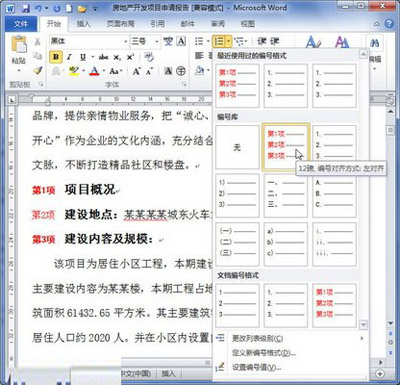Screen dimensions: 400x385
Task: Click the Format Painter brush icon
Action: tap(38, 70)
